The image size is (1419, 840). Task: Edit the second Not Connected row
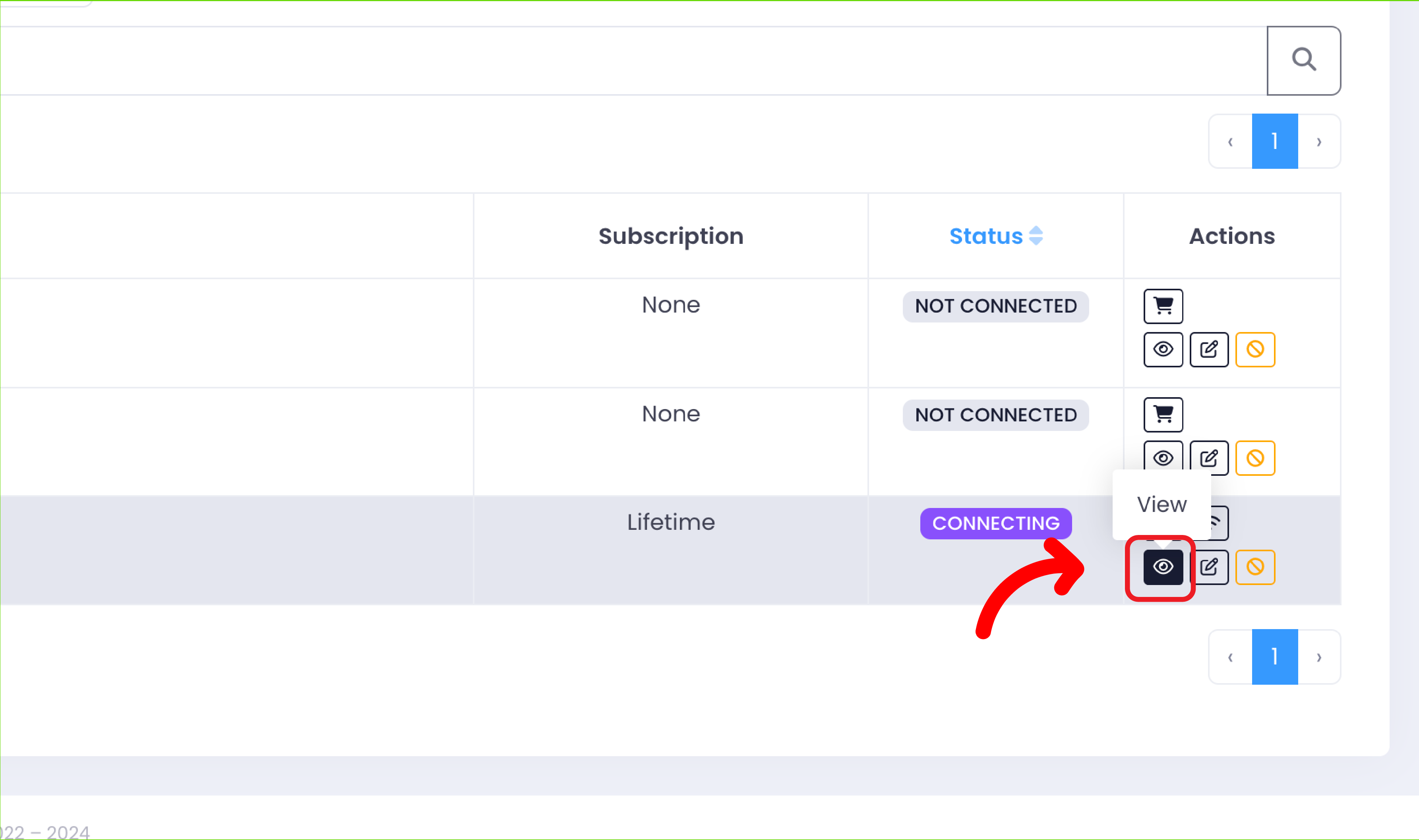pos(1208,458)
